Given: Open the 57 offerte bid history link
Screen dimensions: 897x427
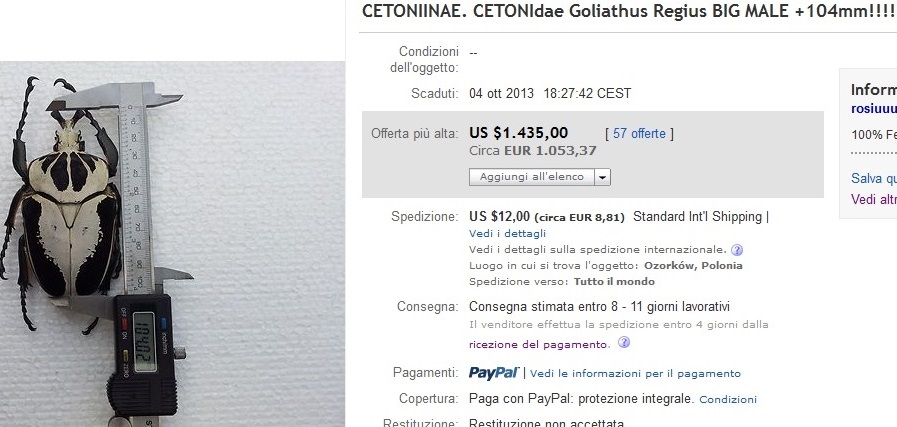Looking at the screenshot, I should tap(640, 133).
